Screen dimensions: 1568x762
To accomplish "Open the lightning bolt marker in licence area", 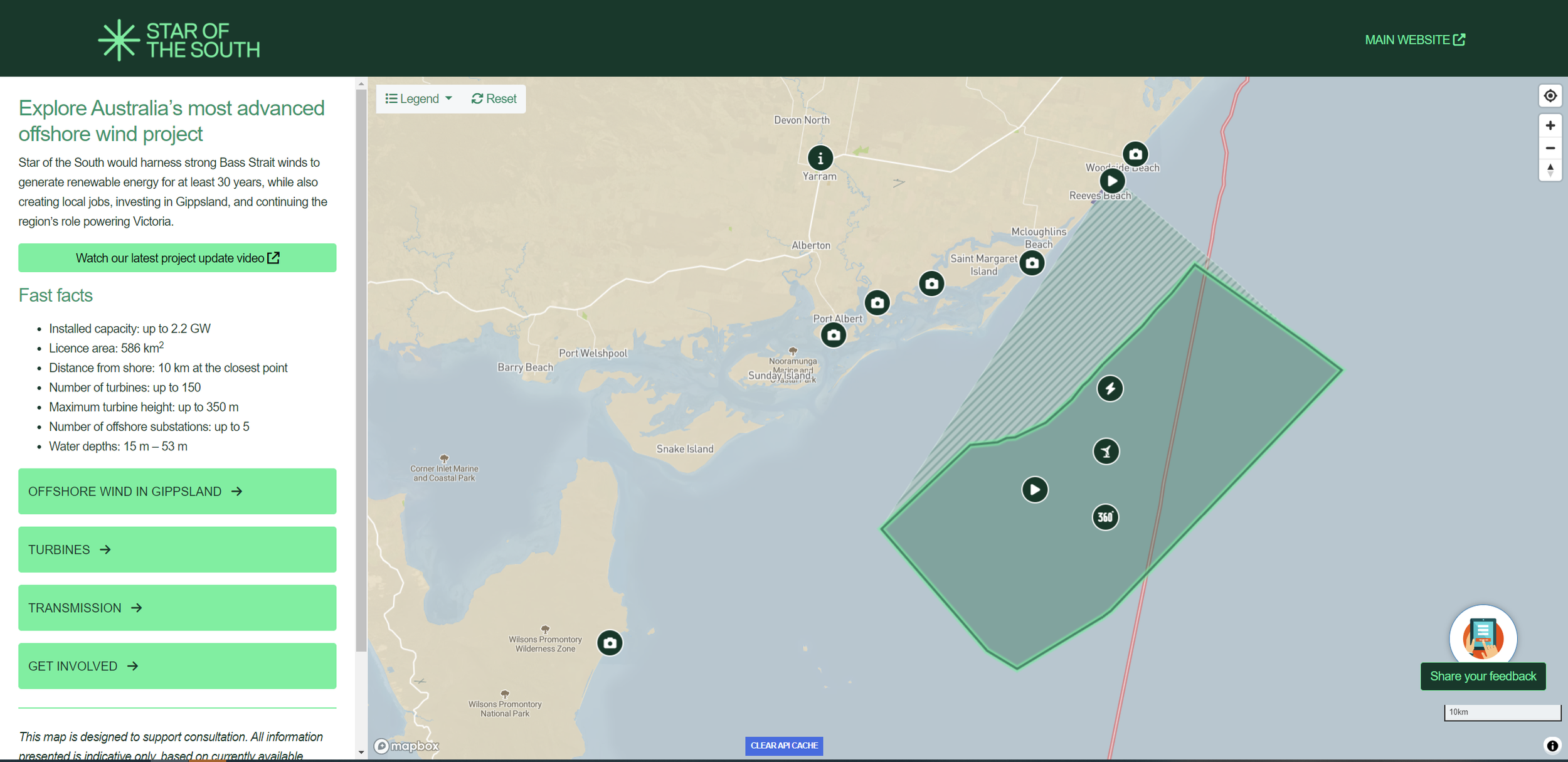I will coord(1110,389).
